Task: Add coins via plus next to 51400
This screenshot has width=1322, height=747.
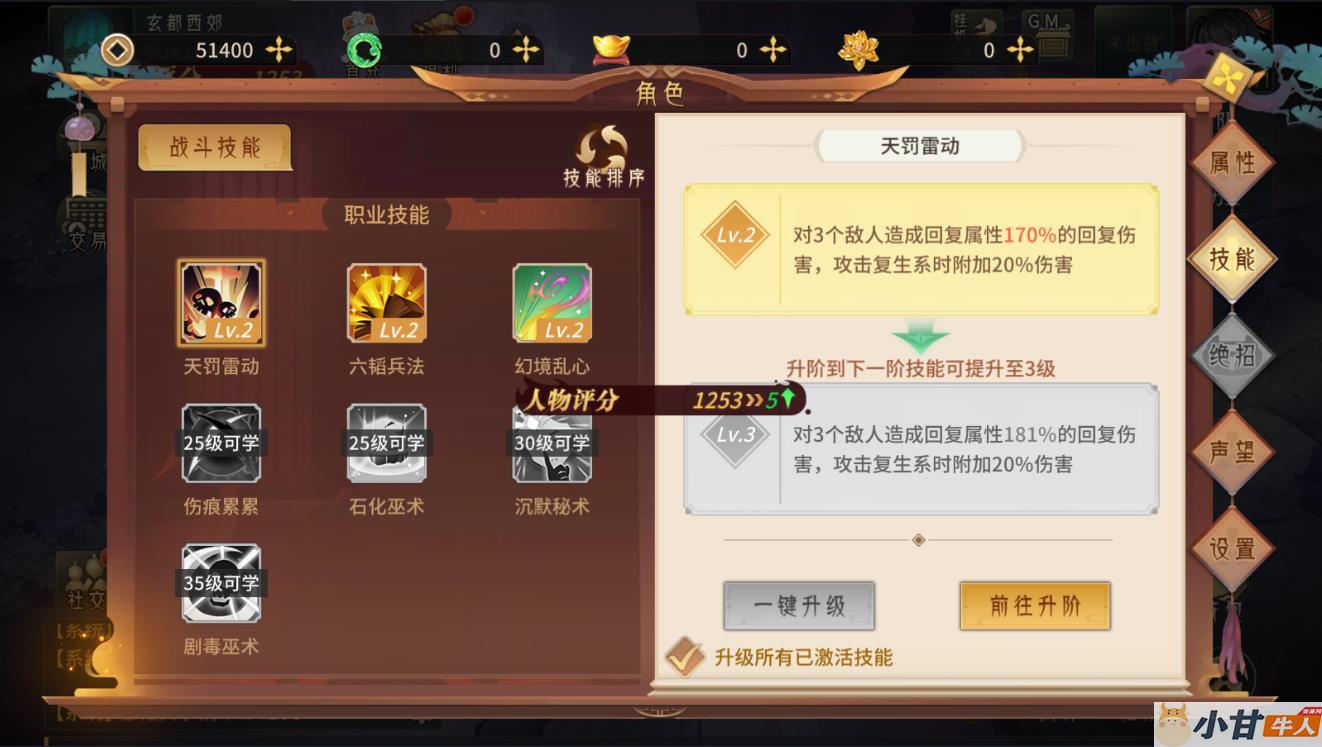Action: (278, 50)
